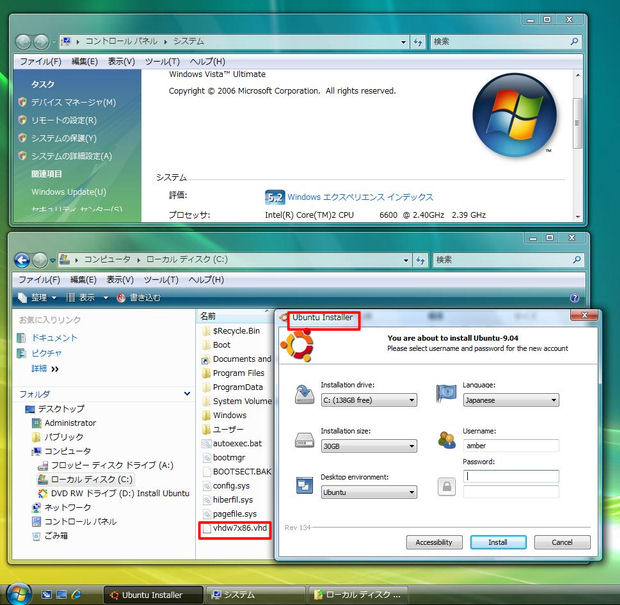Image resolution: width=620 pixels, height=605 pixels.
Task: Open Desktop environment dropdown
Action: 369,492
